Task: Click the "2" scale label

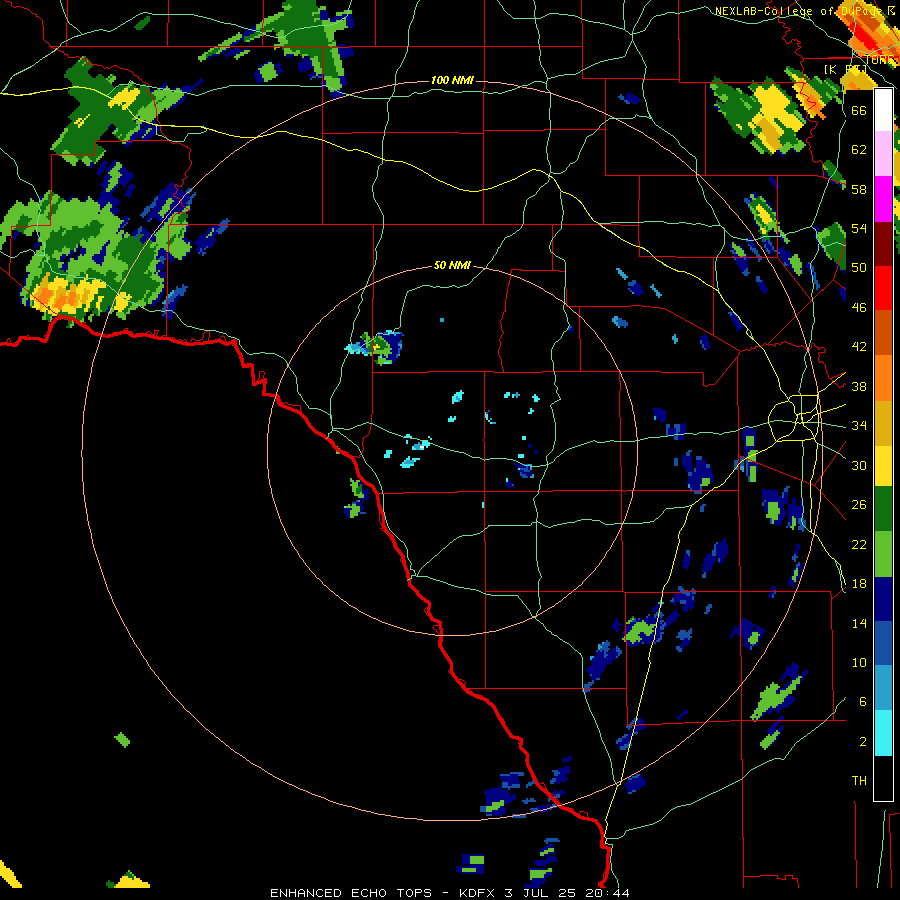Action: point(863,742)
